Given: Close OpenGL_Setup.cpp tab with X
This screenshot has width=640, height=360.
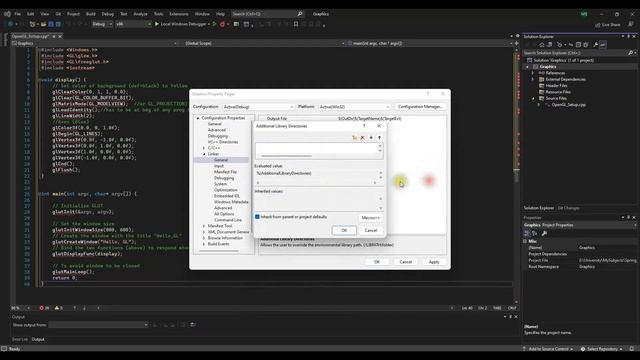Looking at the screenshot, I should tap(60, 36).
